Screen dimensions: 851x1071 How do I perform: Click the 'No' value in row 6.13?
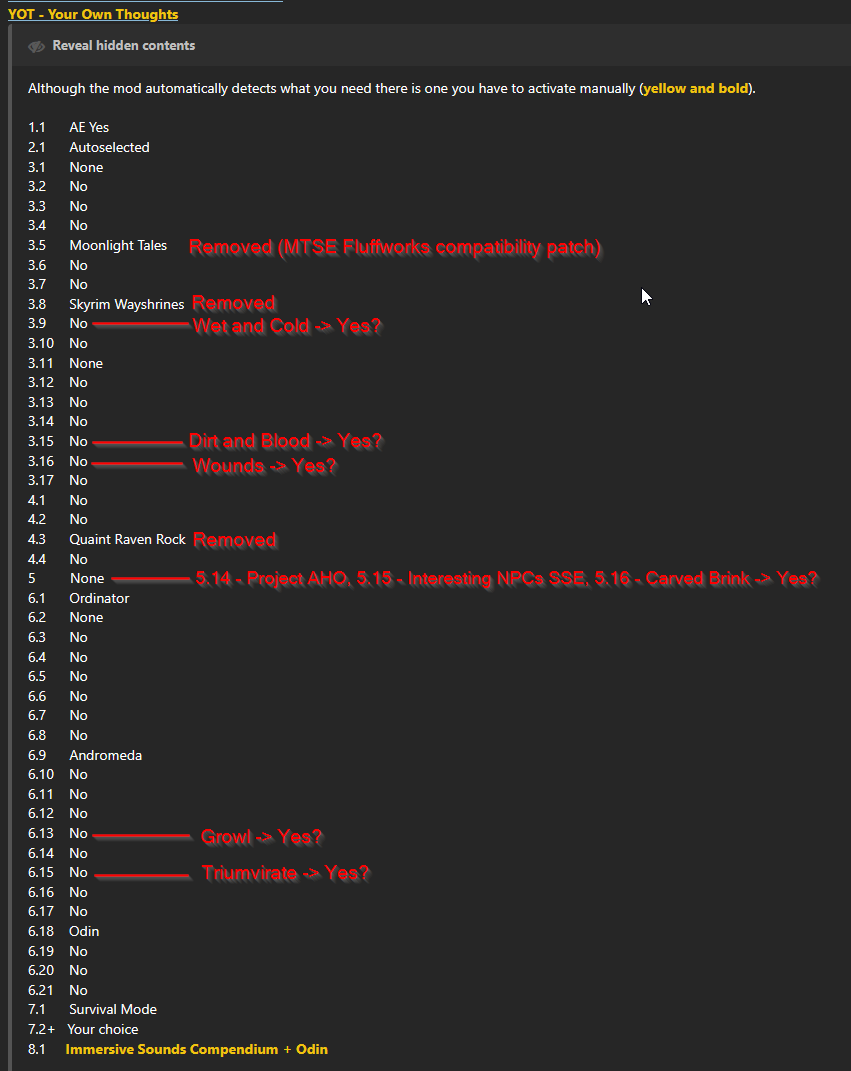pyautogui.click(x=79, y=833)
